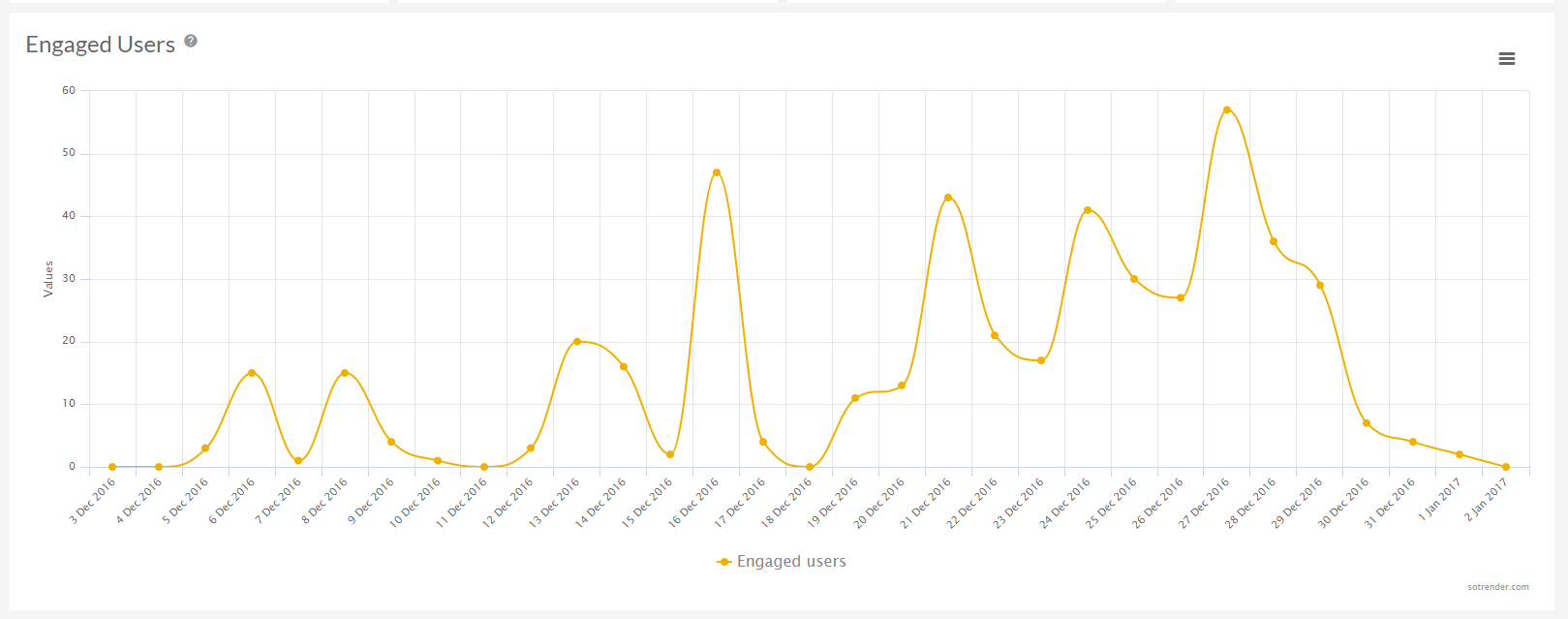Click the 22 Dec 2016 data point
Viewport: 1568px width, 619px height.
(995, 336)
